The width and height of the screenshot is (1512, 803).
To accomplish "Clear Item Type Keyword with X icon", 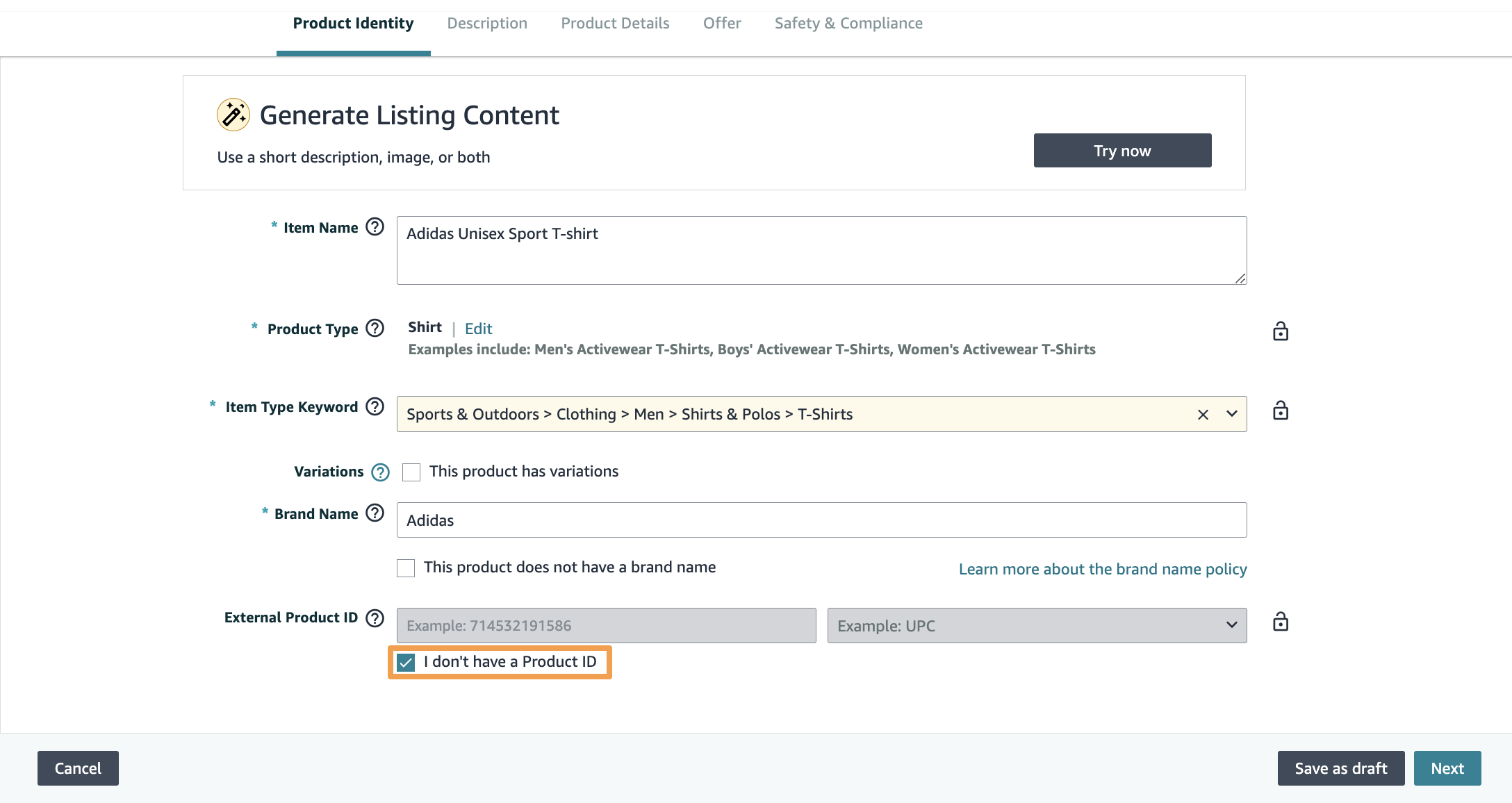I will tap(1203, 415).
